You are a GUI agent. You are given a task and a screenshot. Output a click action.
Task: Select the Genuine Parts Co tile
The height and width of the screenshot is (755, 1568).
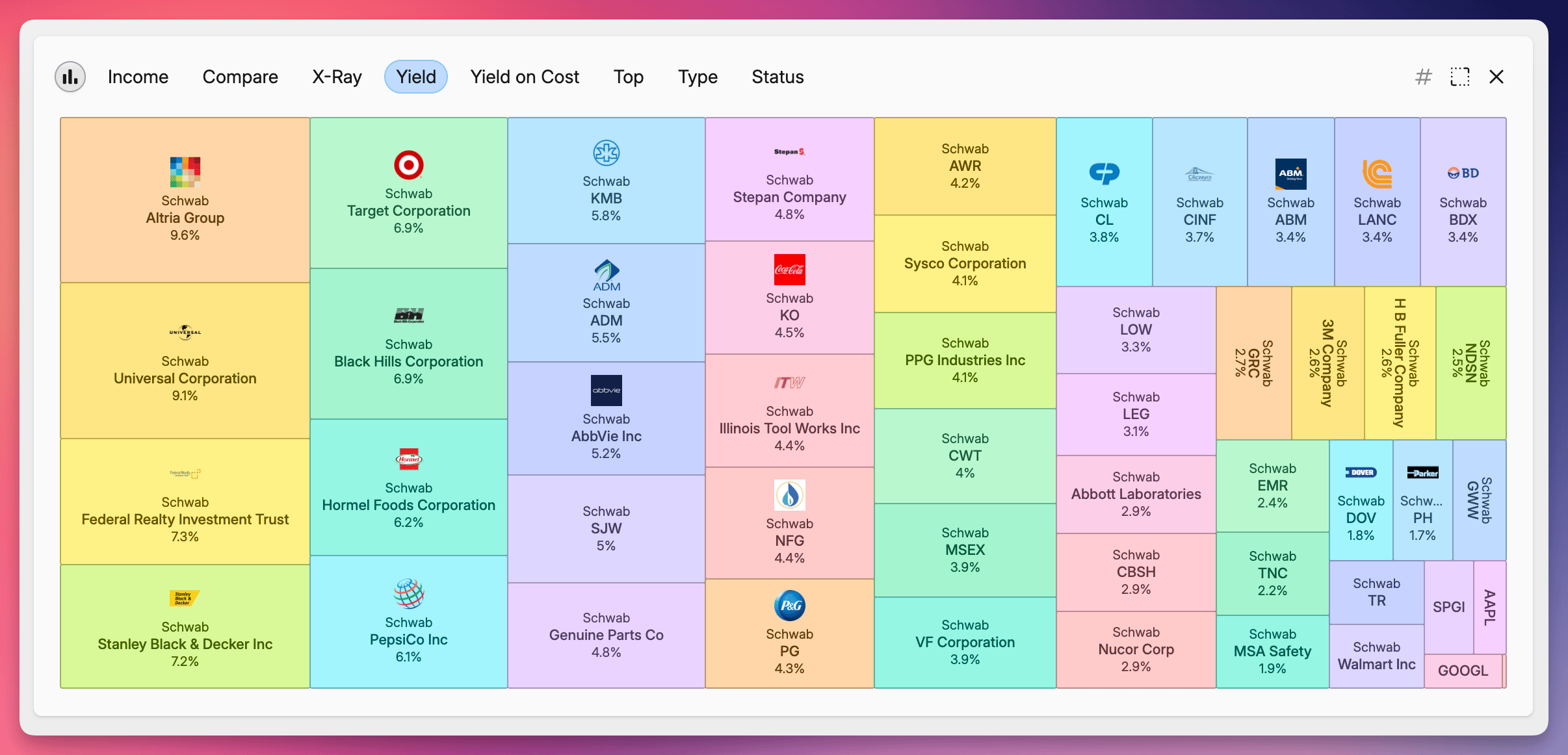coord(607,635)
